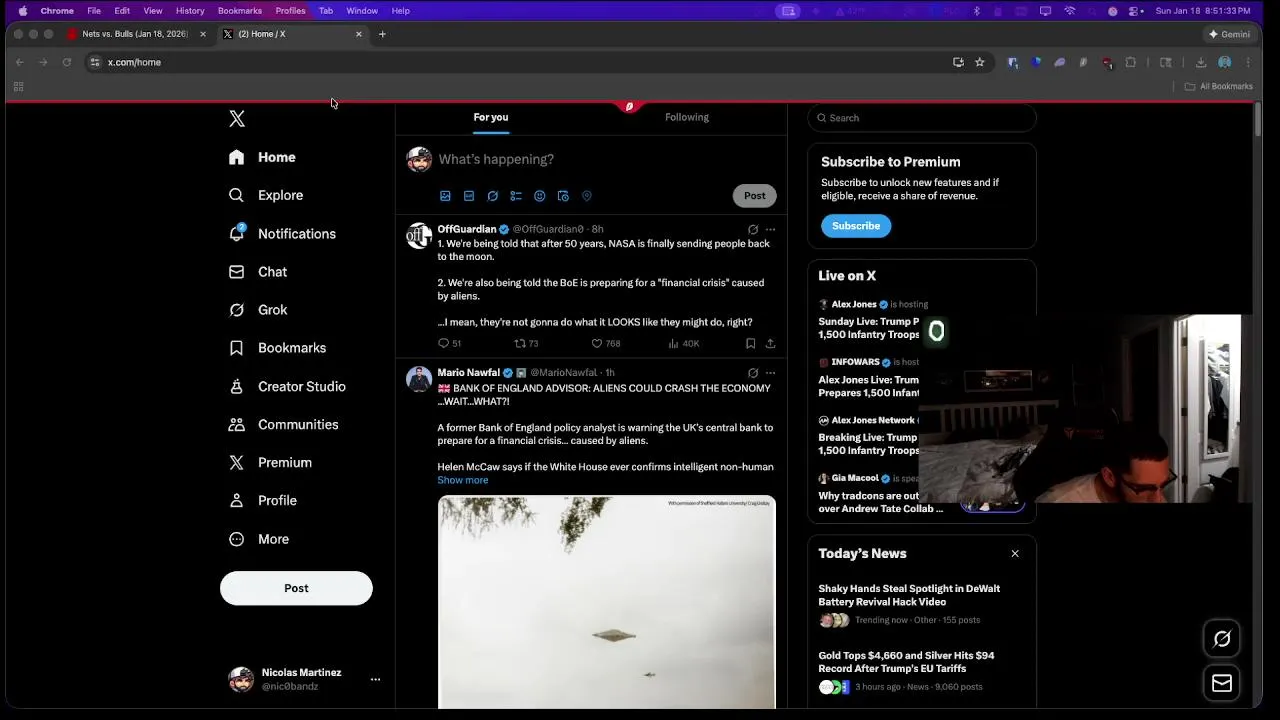The height and width of the screenshot is (720, 1280).
Task: Subscribe to Premium button
Action: pyautogui.click(x=856, y=226)
